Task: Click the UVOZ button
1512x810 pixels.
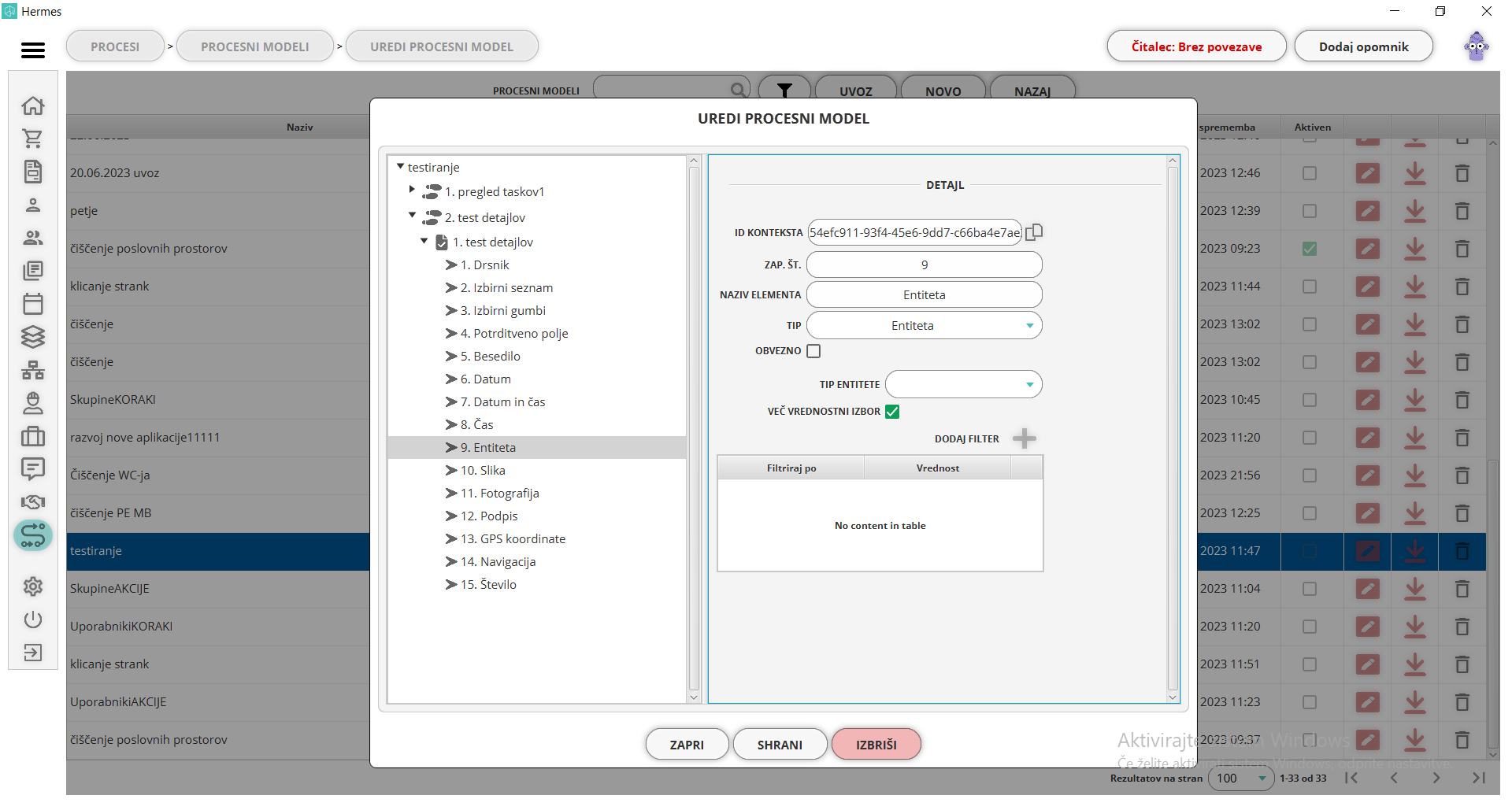Action: [x=855, y=91]
